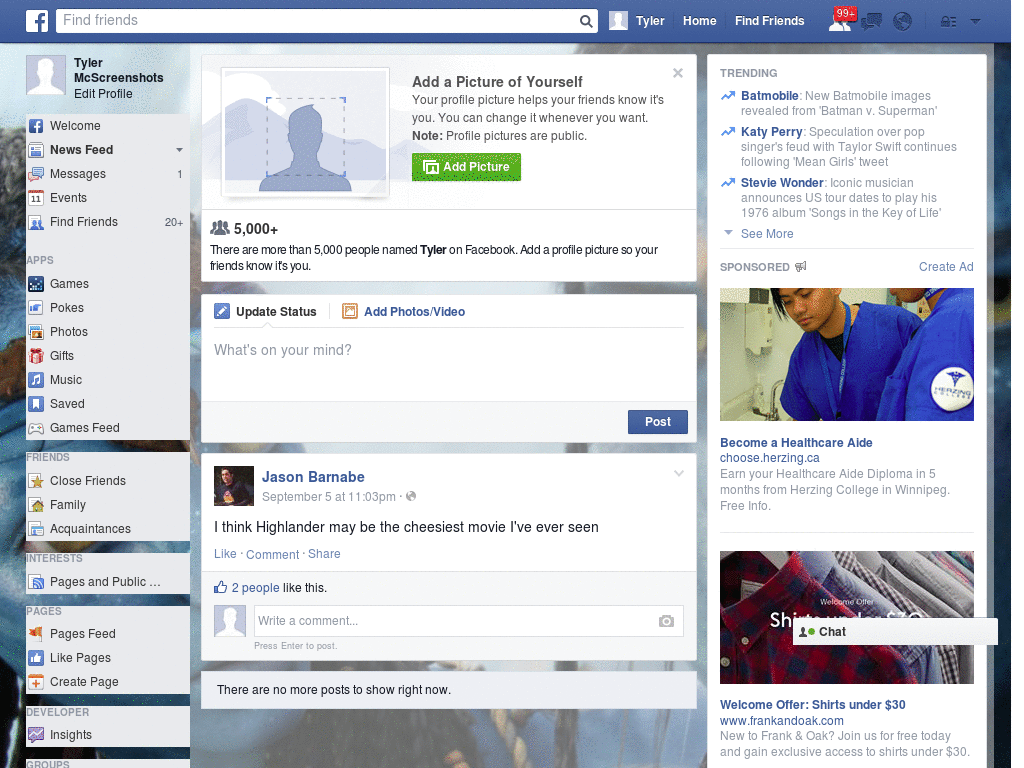The width and height of the screenshot is (1024, 768).
Task: Click the Family house icon
Action: point(36,505)
